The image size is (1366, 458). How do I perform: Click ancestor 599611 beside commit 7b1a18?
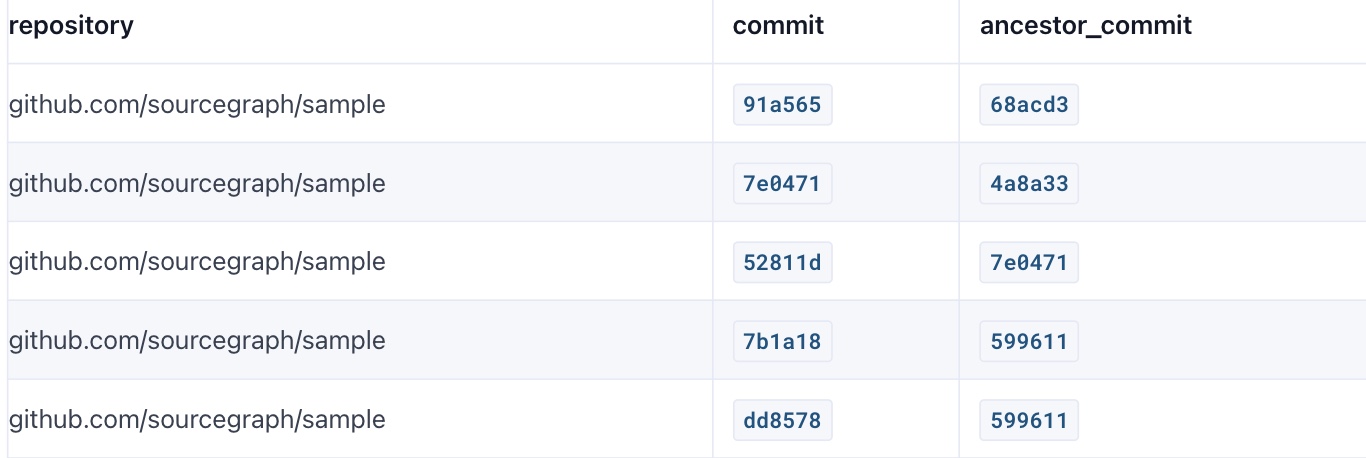[1029, 342]
